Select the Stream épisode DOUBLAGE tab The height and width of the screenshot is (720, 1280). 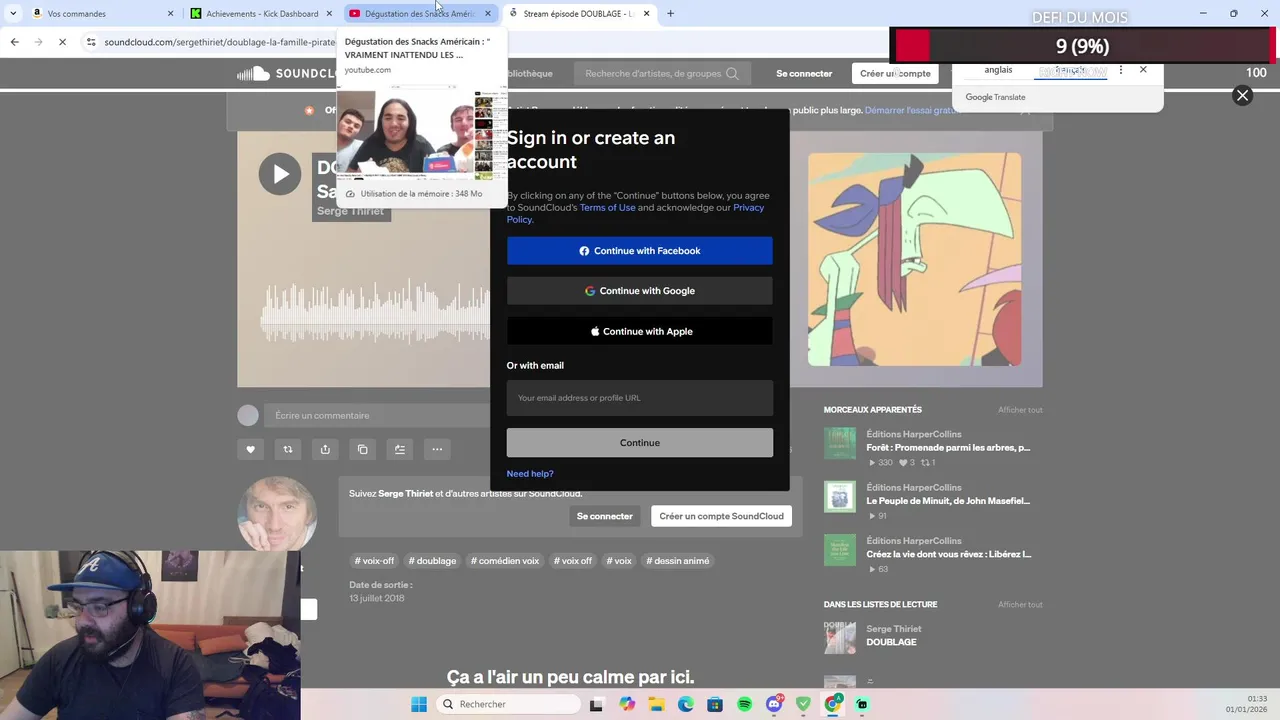578,14
